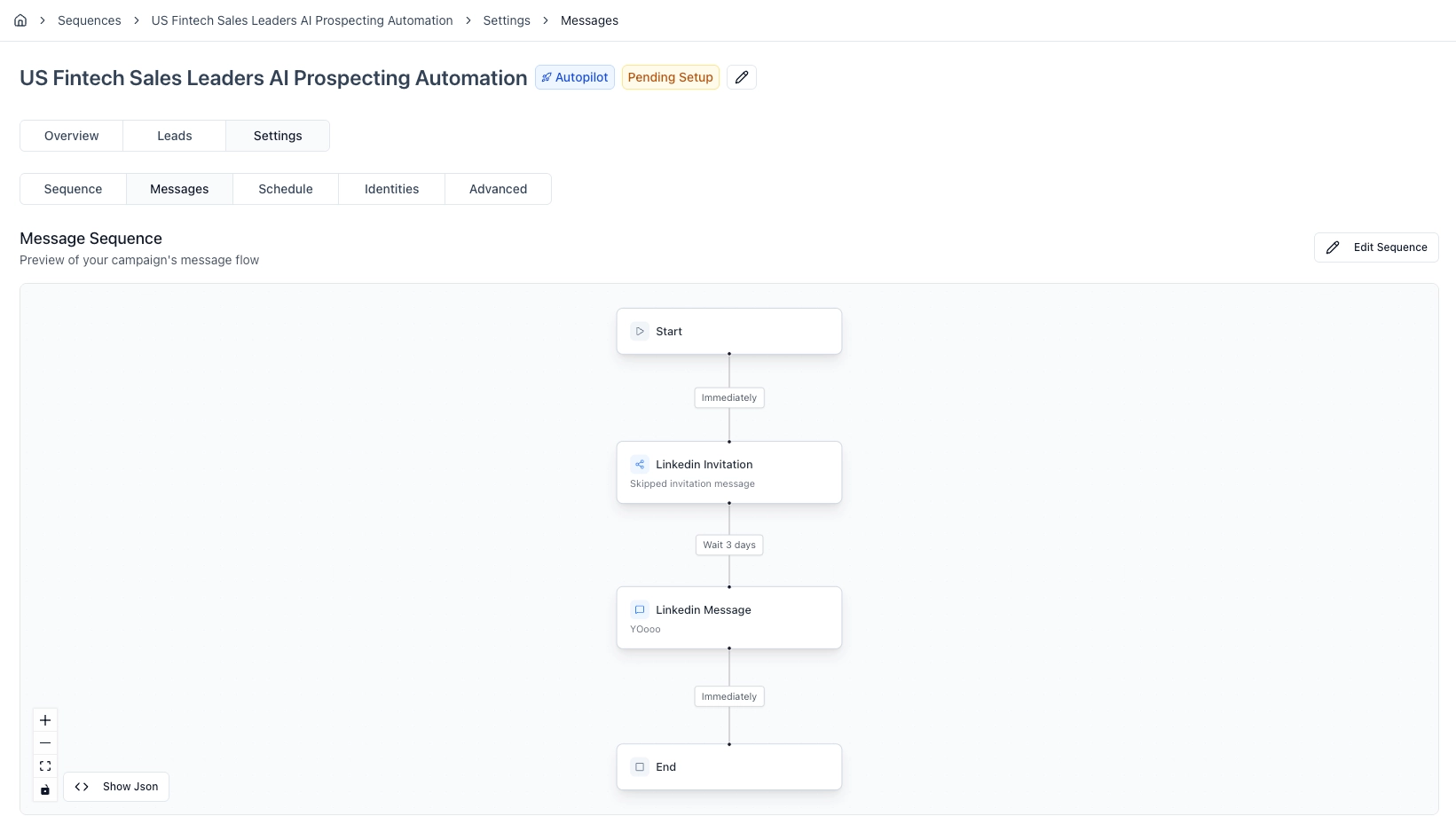The width and height of the screenshot is (1456, 832).
Task: Click the Immediately label above End
Action: click(x=729, y=696)
